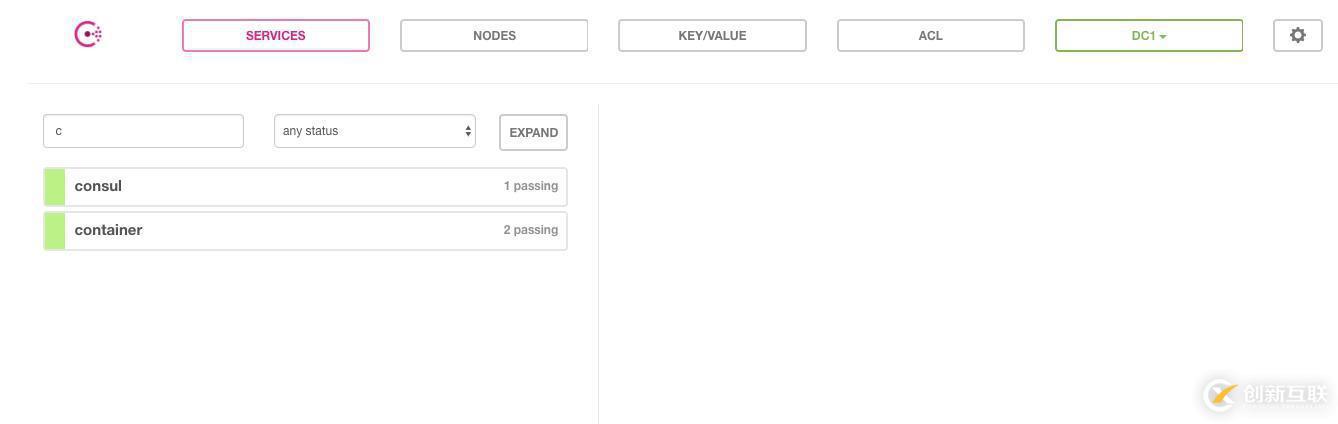Open settings via the gear icon

click(1297, 35)
